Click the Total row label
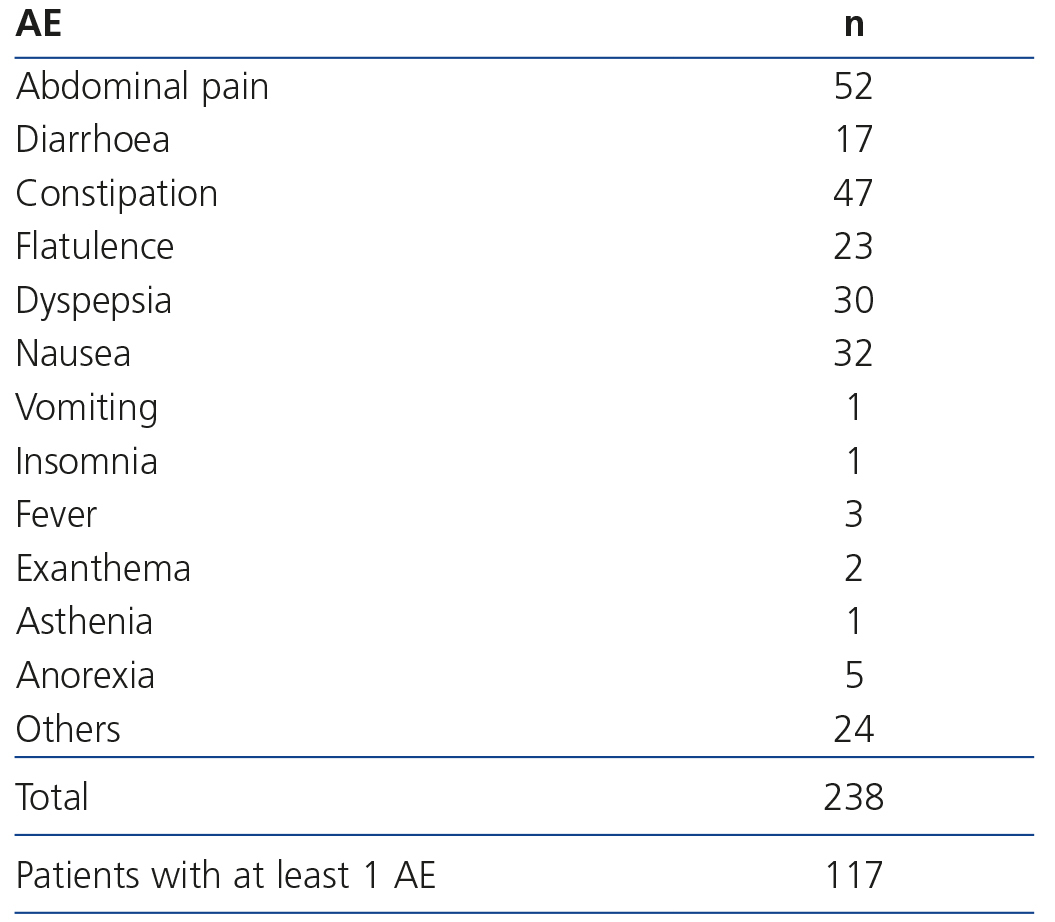 (52, 797)
